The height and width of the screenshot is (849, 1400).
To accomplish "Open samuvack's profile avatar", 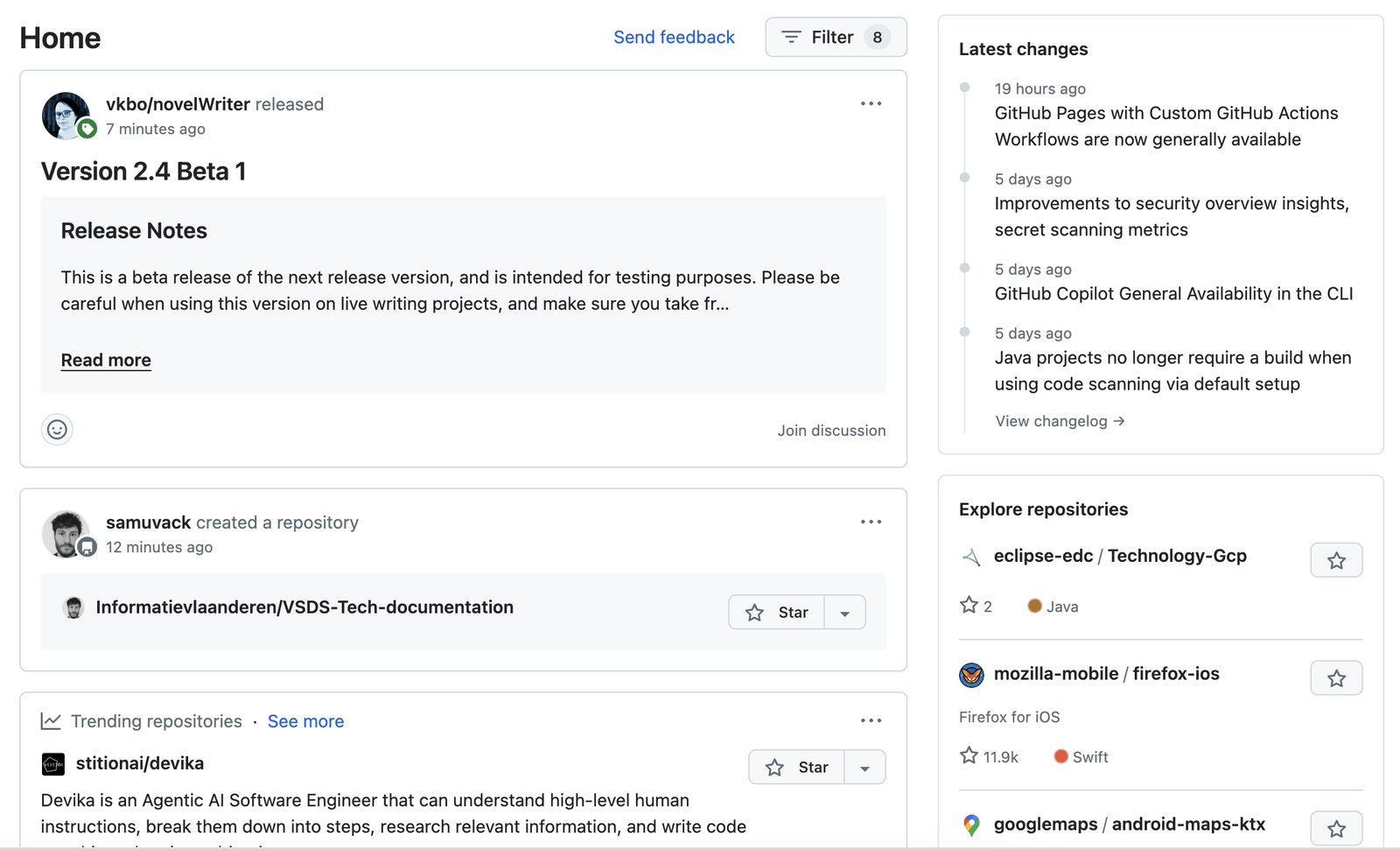I will coord(66,534).
